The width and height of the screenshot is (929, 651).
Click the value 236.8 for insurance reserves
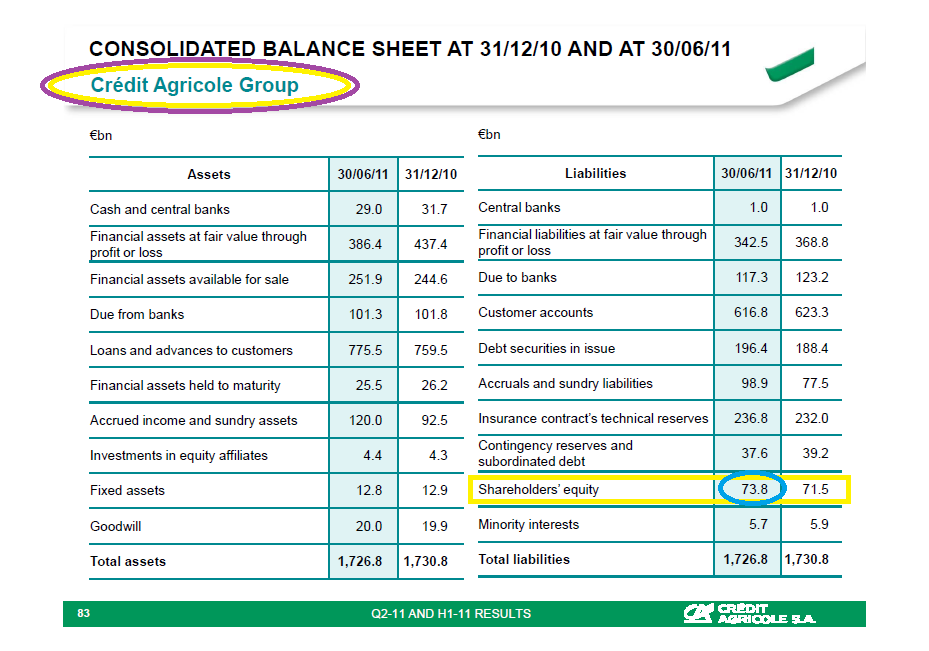751,418
